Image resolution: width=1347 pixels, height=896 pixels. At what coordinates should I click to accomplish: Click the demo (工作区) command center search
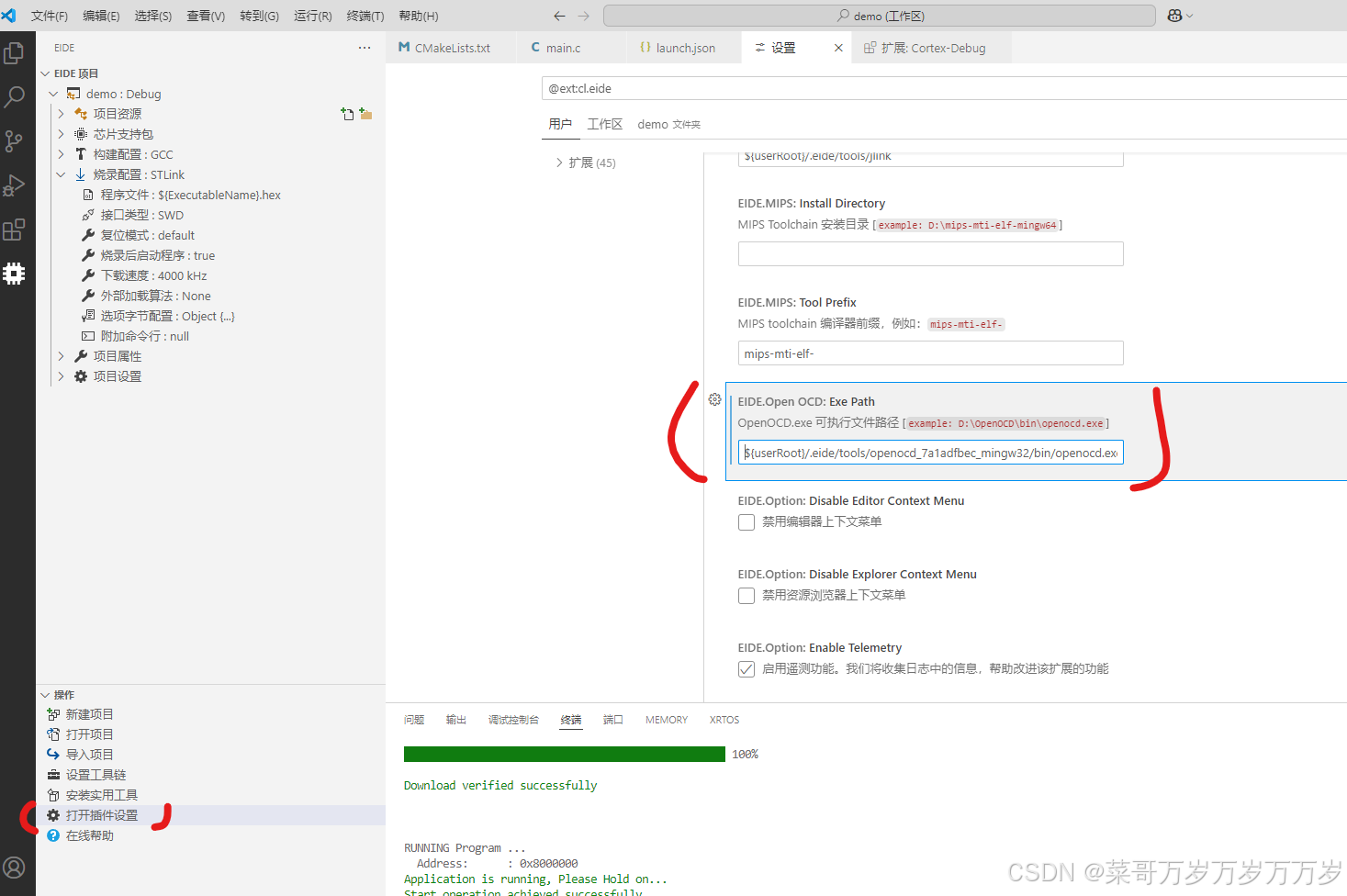tap(880, 16)
